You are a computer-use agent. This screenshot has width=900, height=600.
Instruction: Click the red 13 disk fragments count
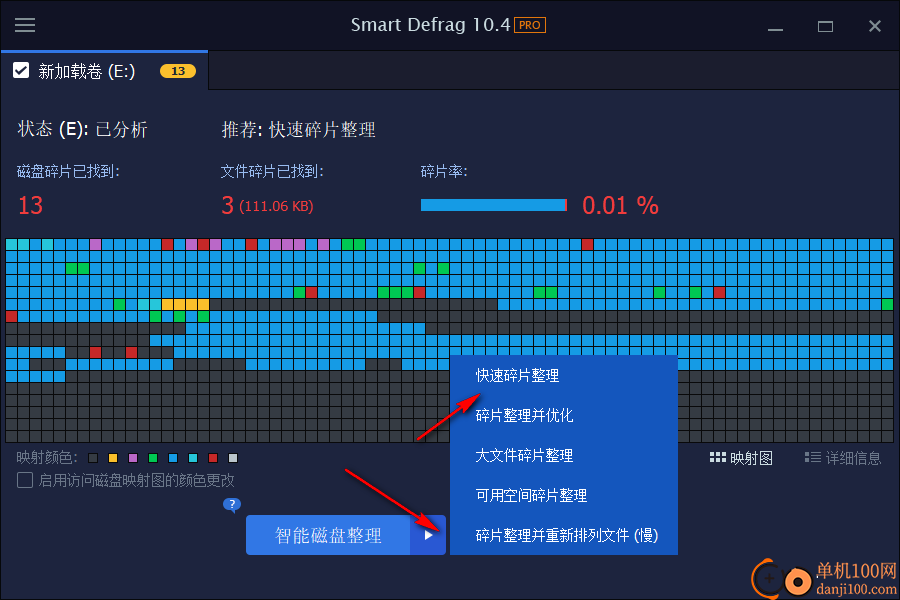click(x=30, y=206)
